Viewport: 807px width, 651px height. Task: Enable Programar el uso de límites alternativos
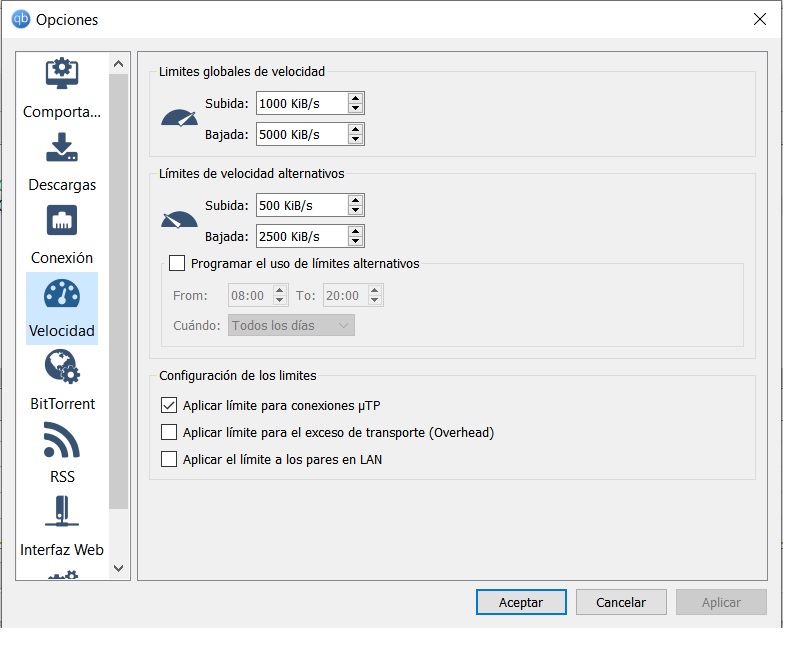tap(178, 264)
